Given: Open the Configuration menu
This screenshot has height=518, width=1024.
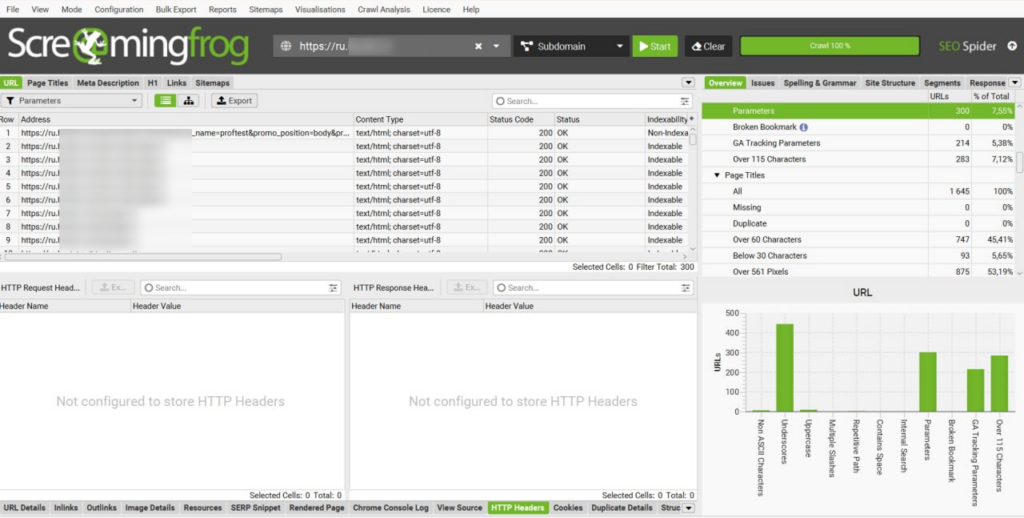Looking at the screenshot, I should pos(119,9).
